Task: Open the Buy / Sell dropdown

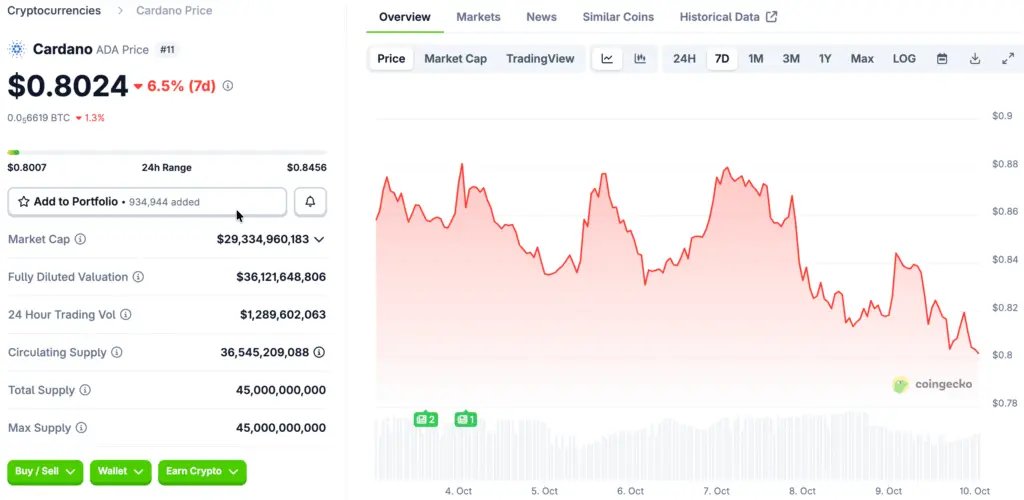Action: 45,472
